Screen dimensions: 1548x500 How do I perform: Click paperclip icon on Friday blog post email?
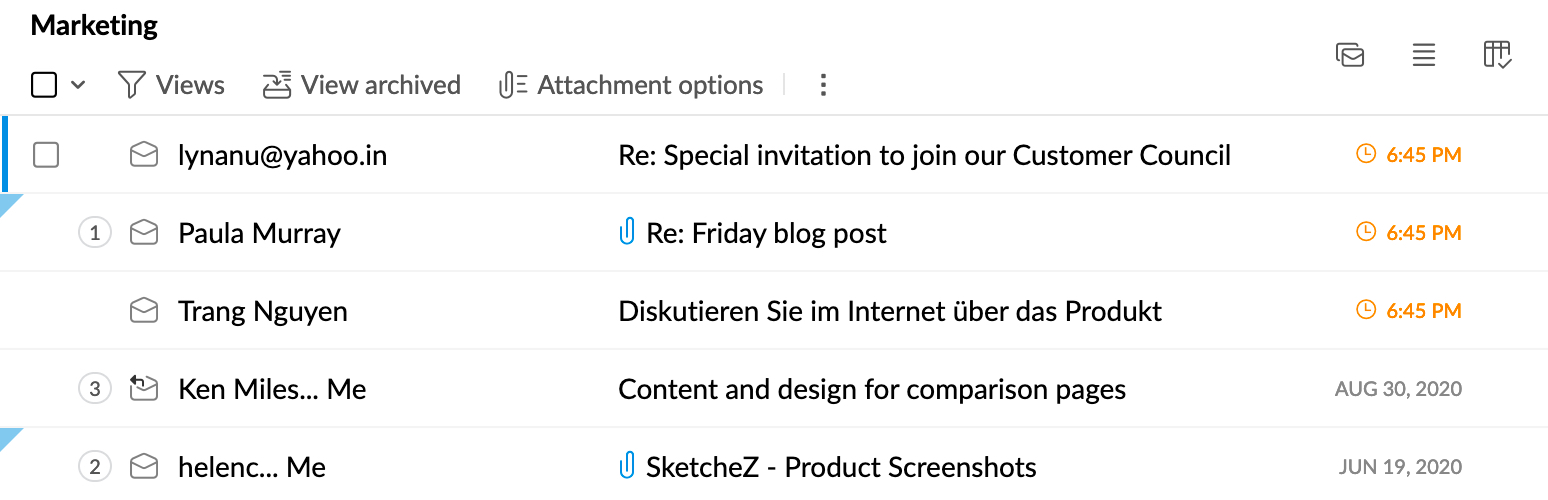coord(627,233)
